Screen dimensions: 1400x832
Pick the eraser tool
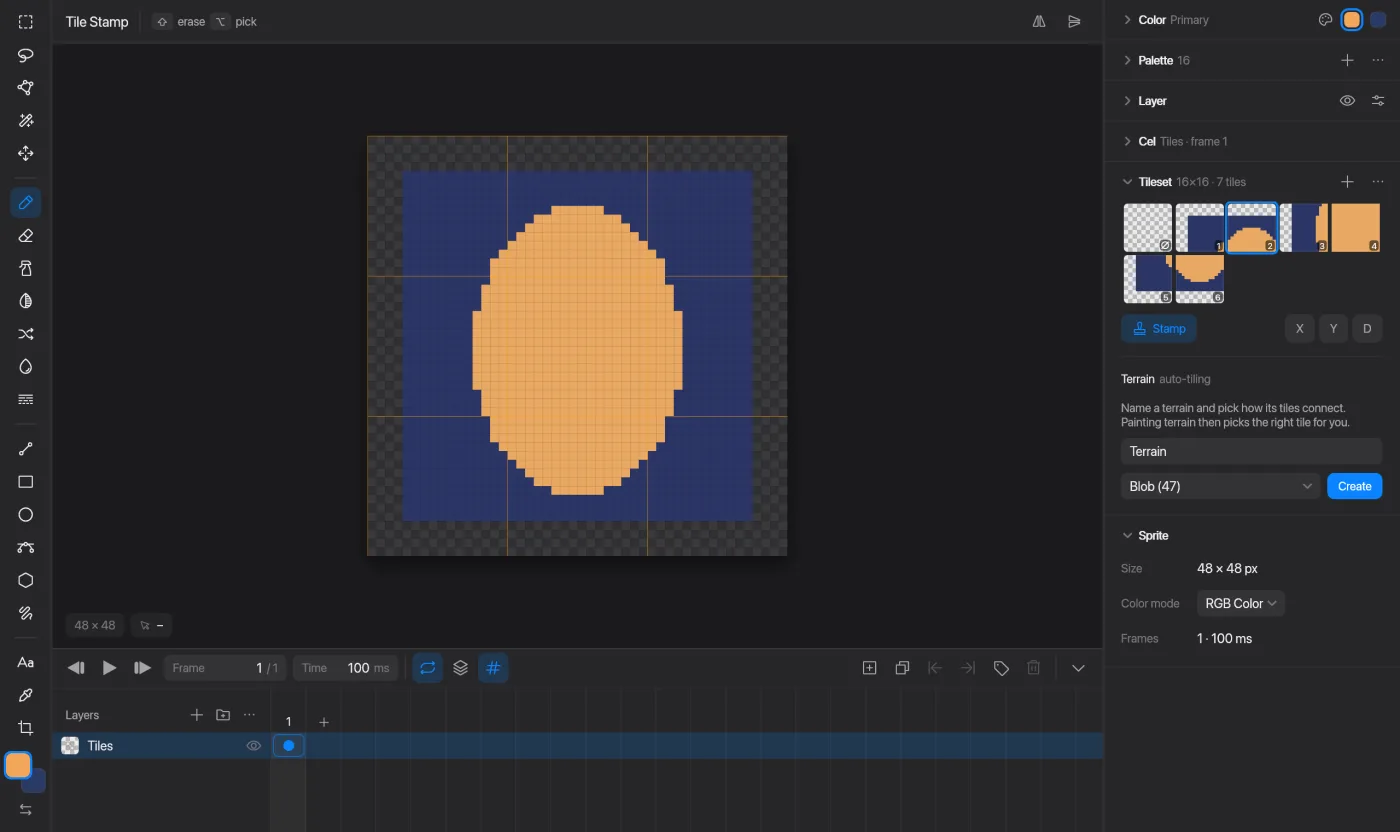[x=26, y=236]
